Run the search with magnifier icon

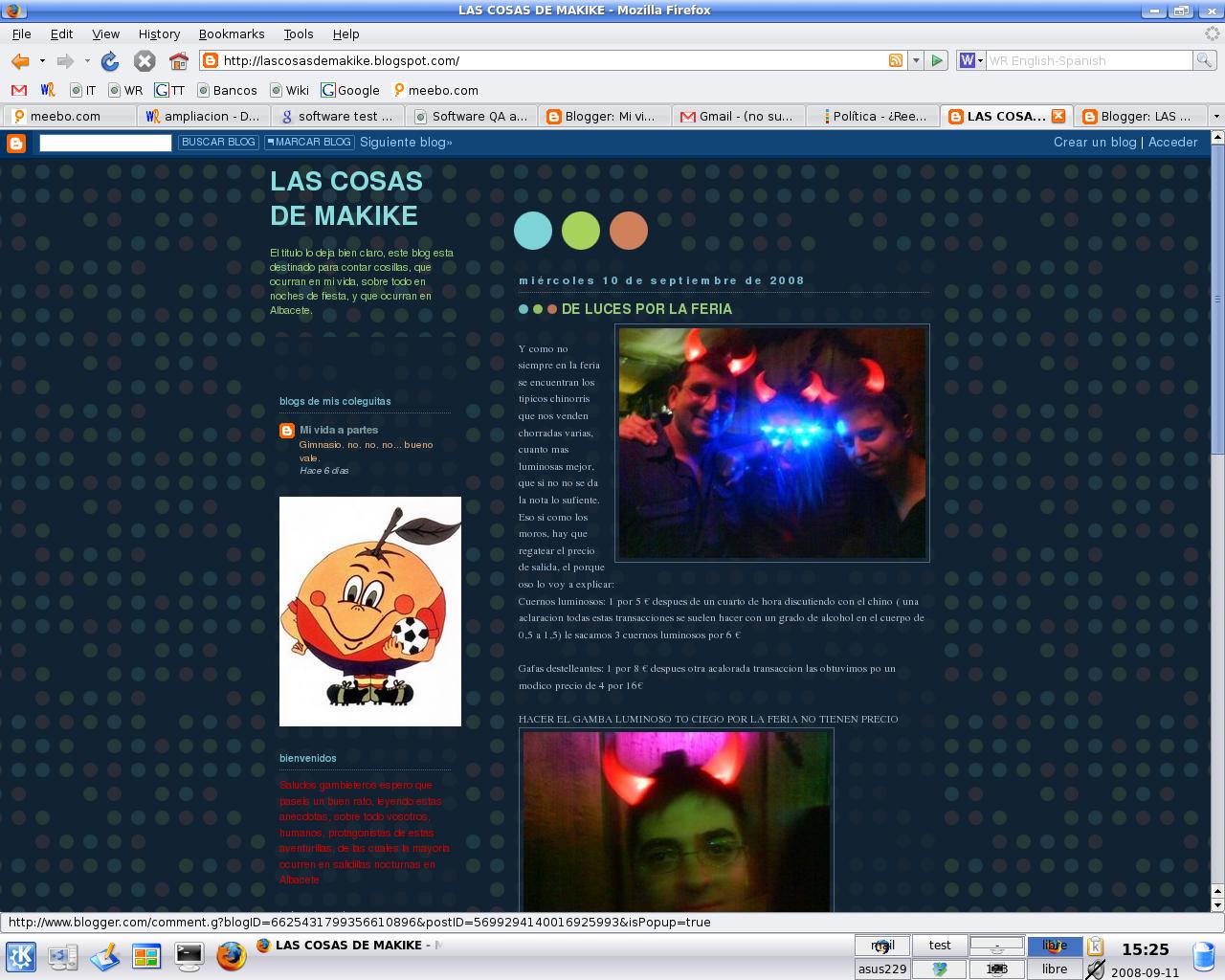[x=1204, y=60]
